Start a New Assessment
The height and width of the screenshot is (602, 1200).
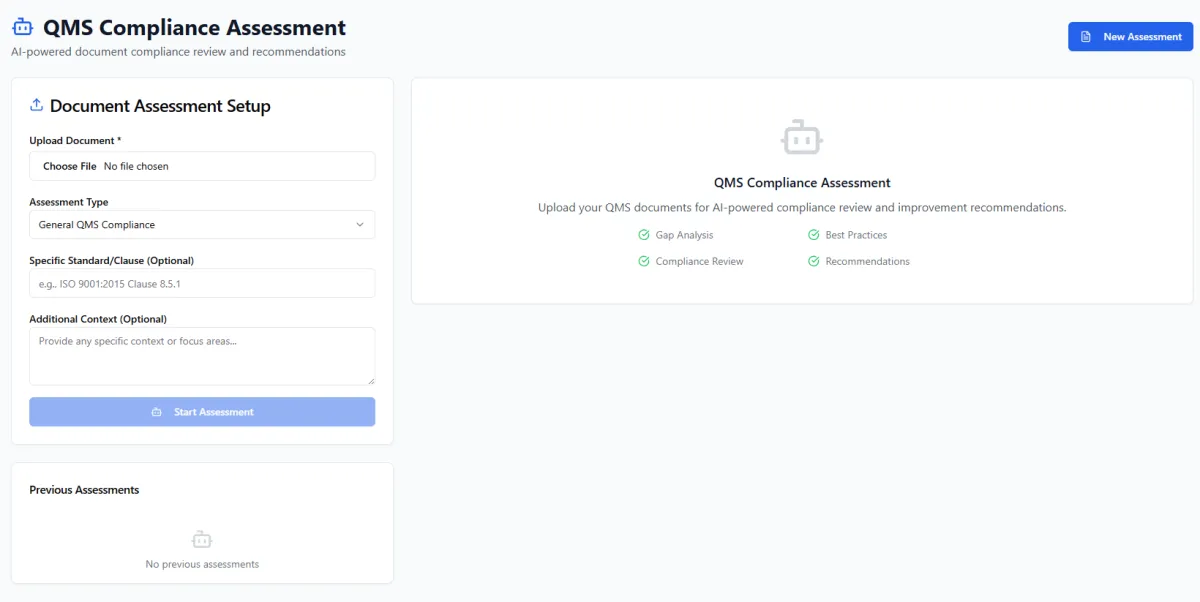point(1131,37)
